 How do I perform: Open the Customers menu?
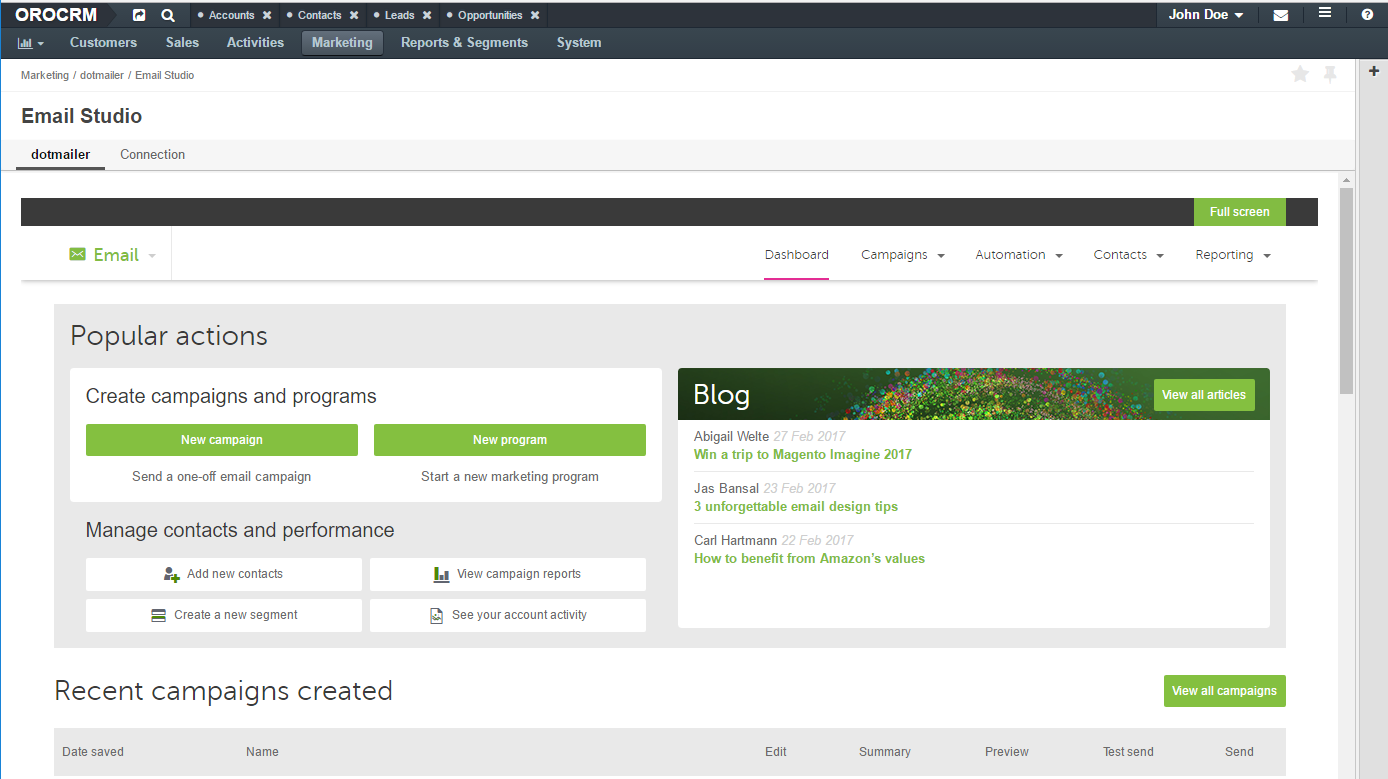tap(103, 43)
